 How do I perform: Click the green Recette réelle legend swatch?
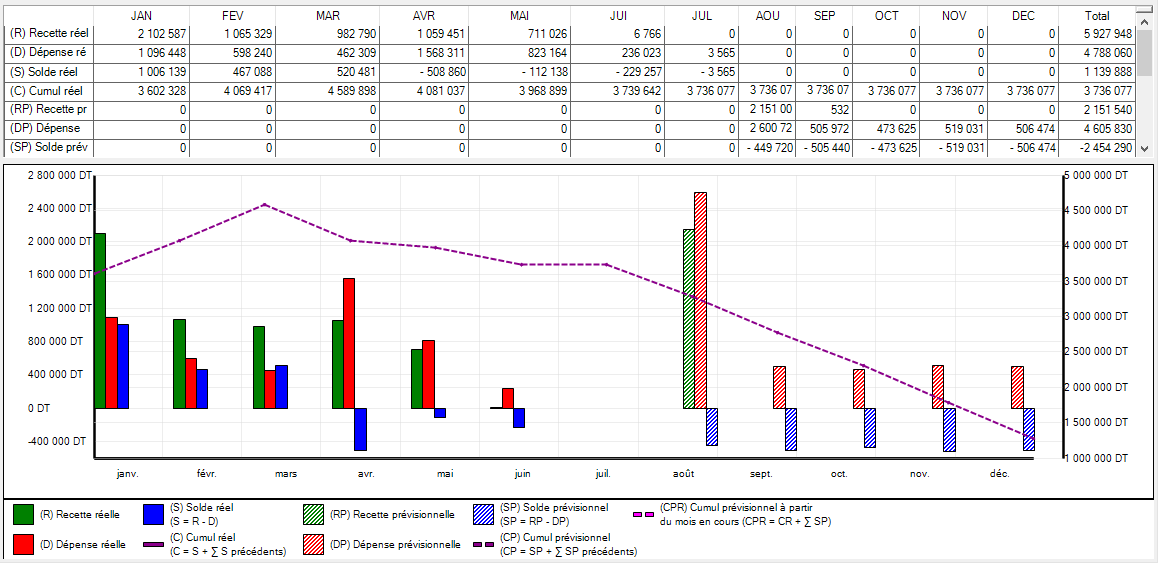point(24,515)
